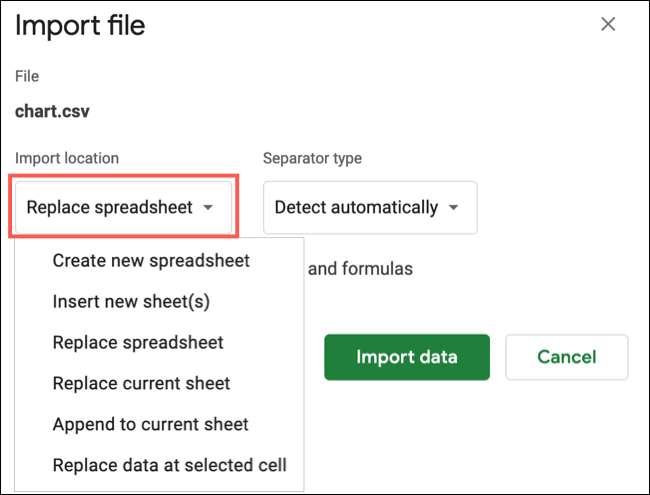The height and width of the screenshot is (495, 650).
Task: Click the arrow beside Replace spreadsheet
Action: click(208, 208)
